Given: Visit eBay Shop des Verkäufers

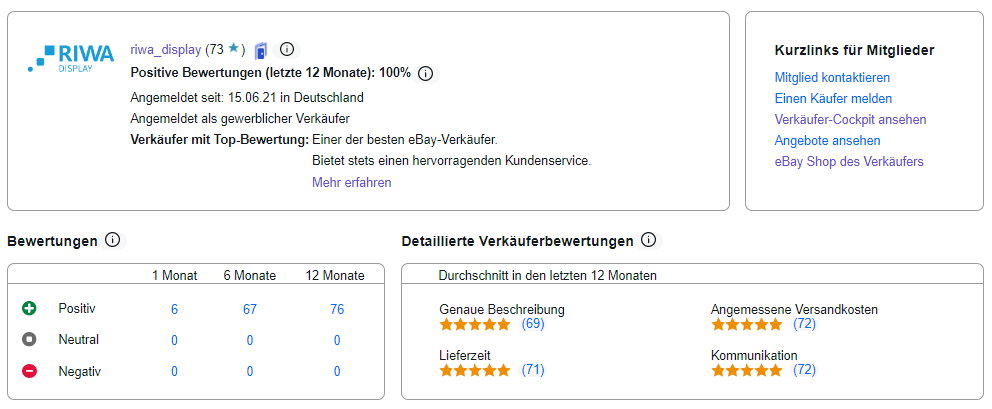Looking at the screenshot, I should [849, 161].
